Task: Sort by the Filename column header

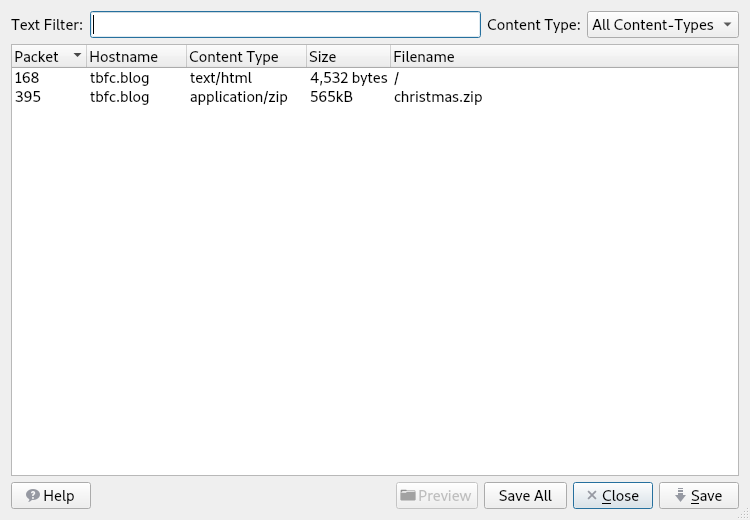Action: [x=424, y=57]
